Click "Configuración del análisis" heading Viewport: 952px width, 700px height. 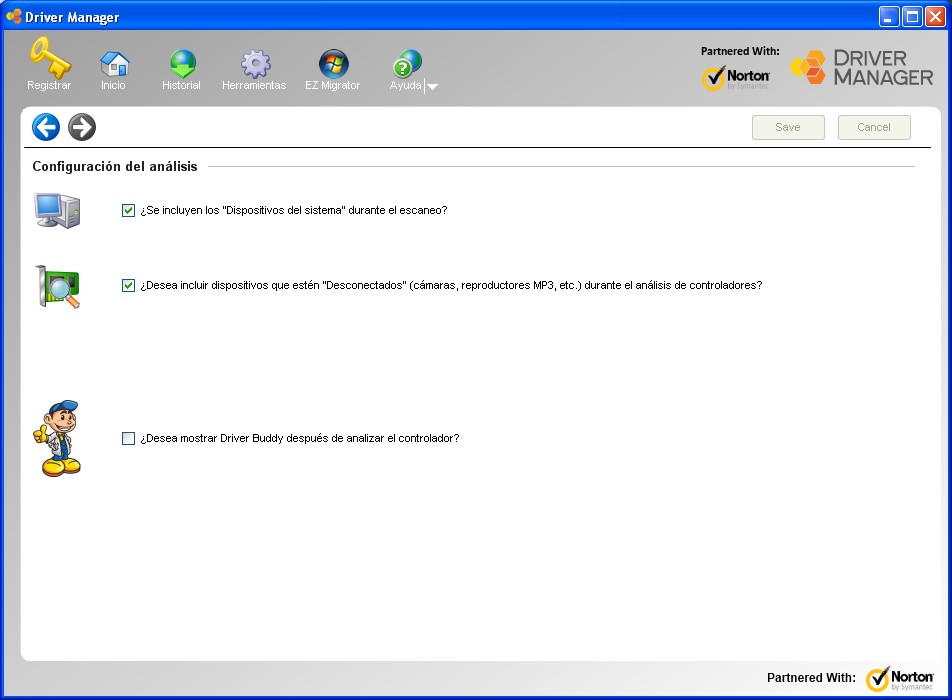coord(115,166)
